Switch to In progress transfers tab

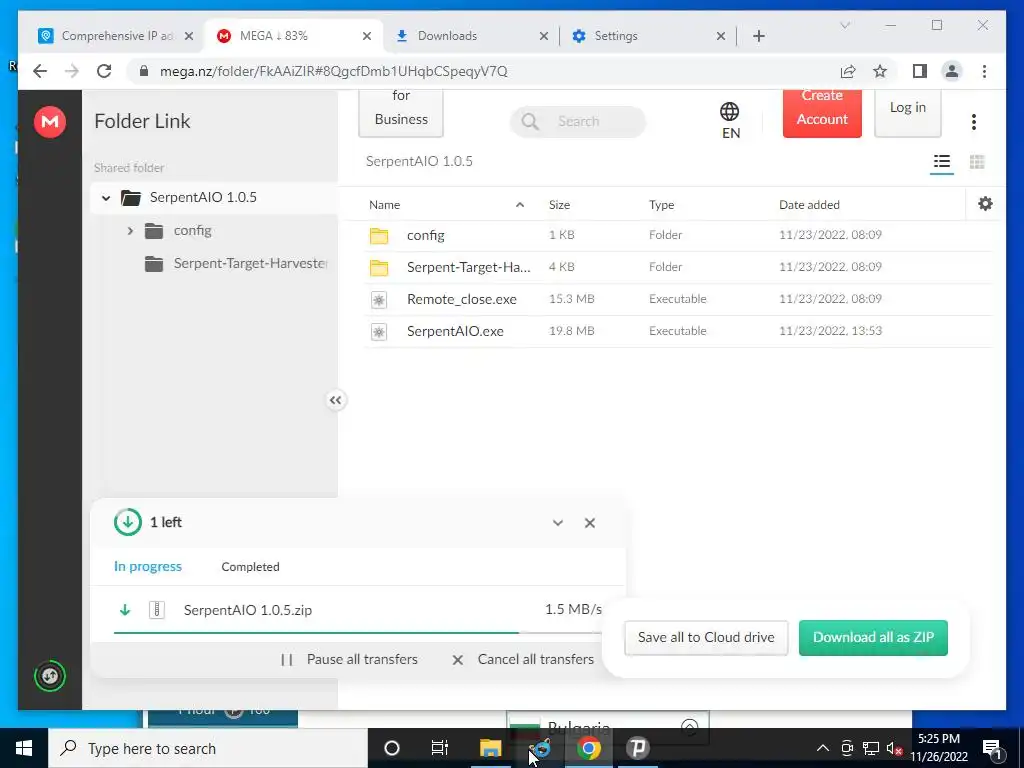coord(148,567)
